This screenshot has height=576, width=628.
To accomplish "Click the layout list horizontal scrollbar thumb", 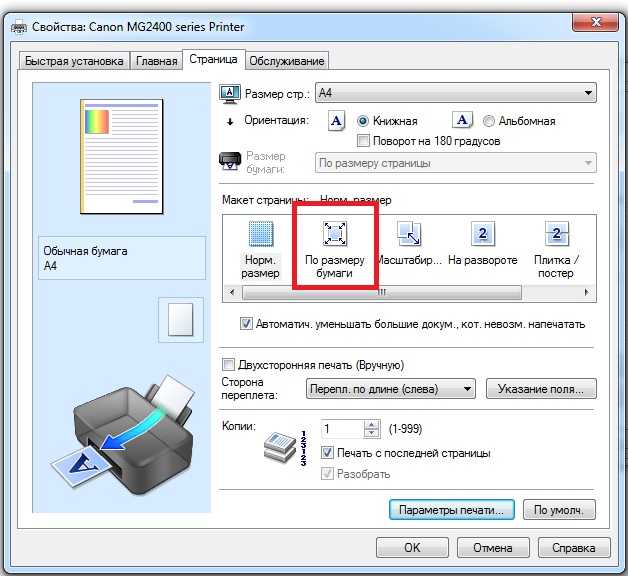I will point(382,292).
